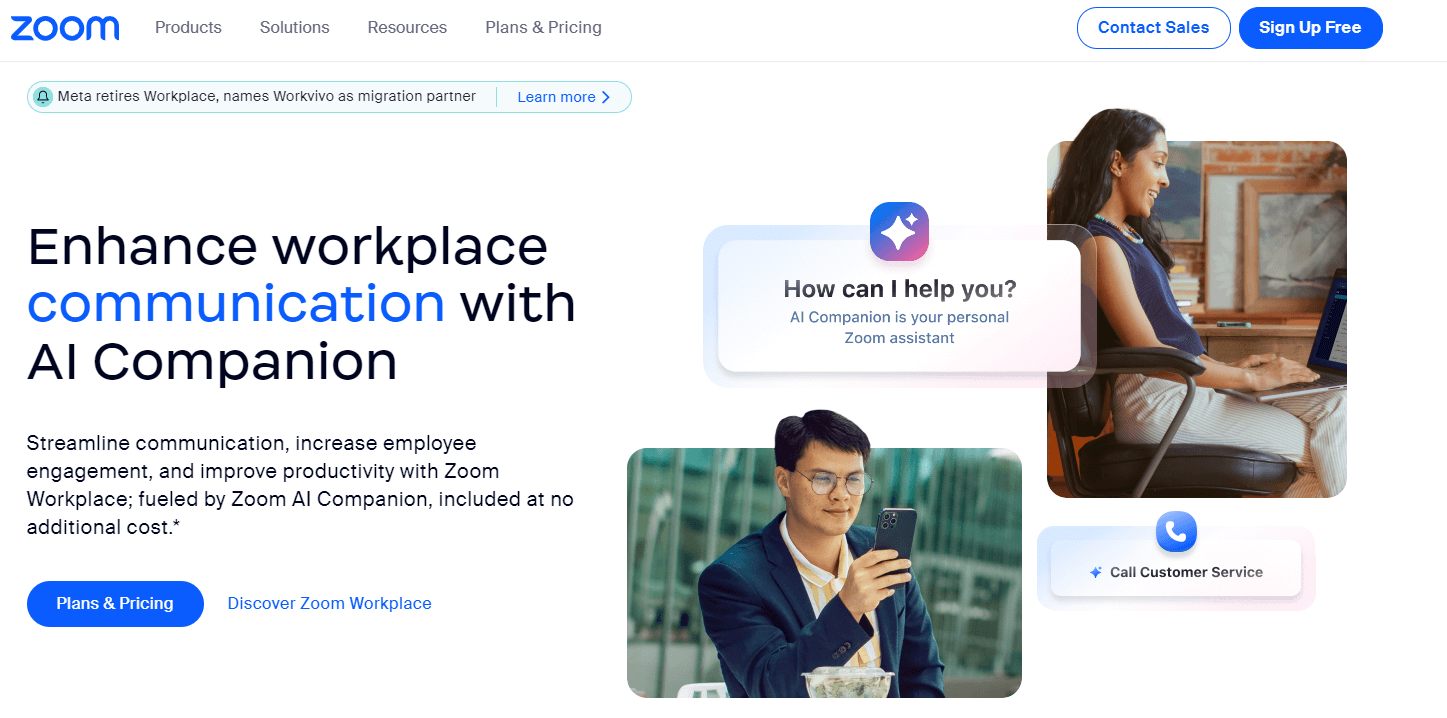Open the Products menu

[188, 27]
